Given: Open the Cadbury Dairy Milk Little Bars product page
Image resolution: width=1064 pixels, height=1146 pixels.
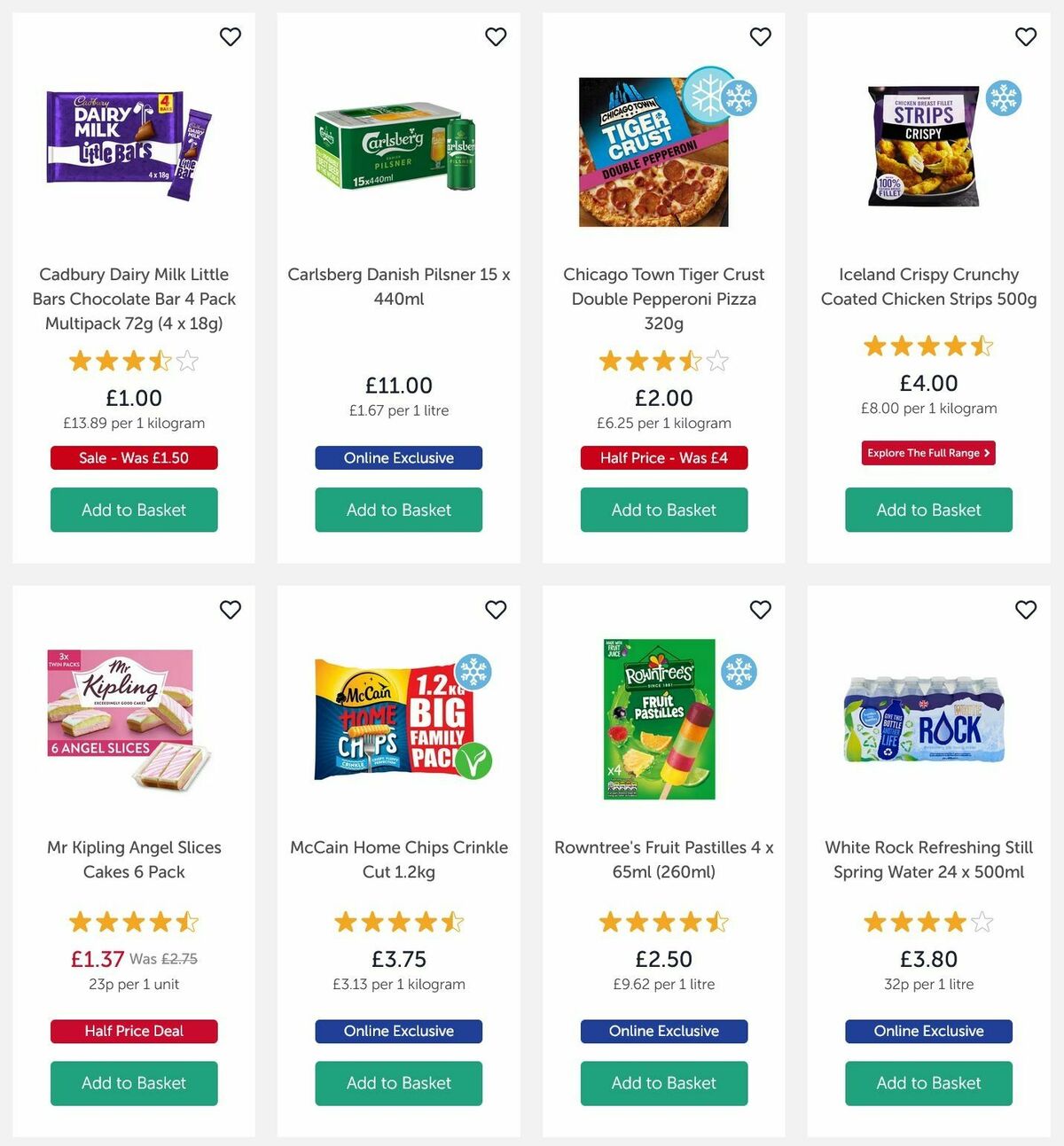Looking at the screenshot, I should click(134, 299).
